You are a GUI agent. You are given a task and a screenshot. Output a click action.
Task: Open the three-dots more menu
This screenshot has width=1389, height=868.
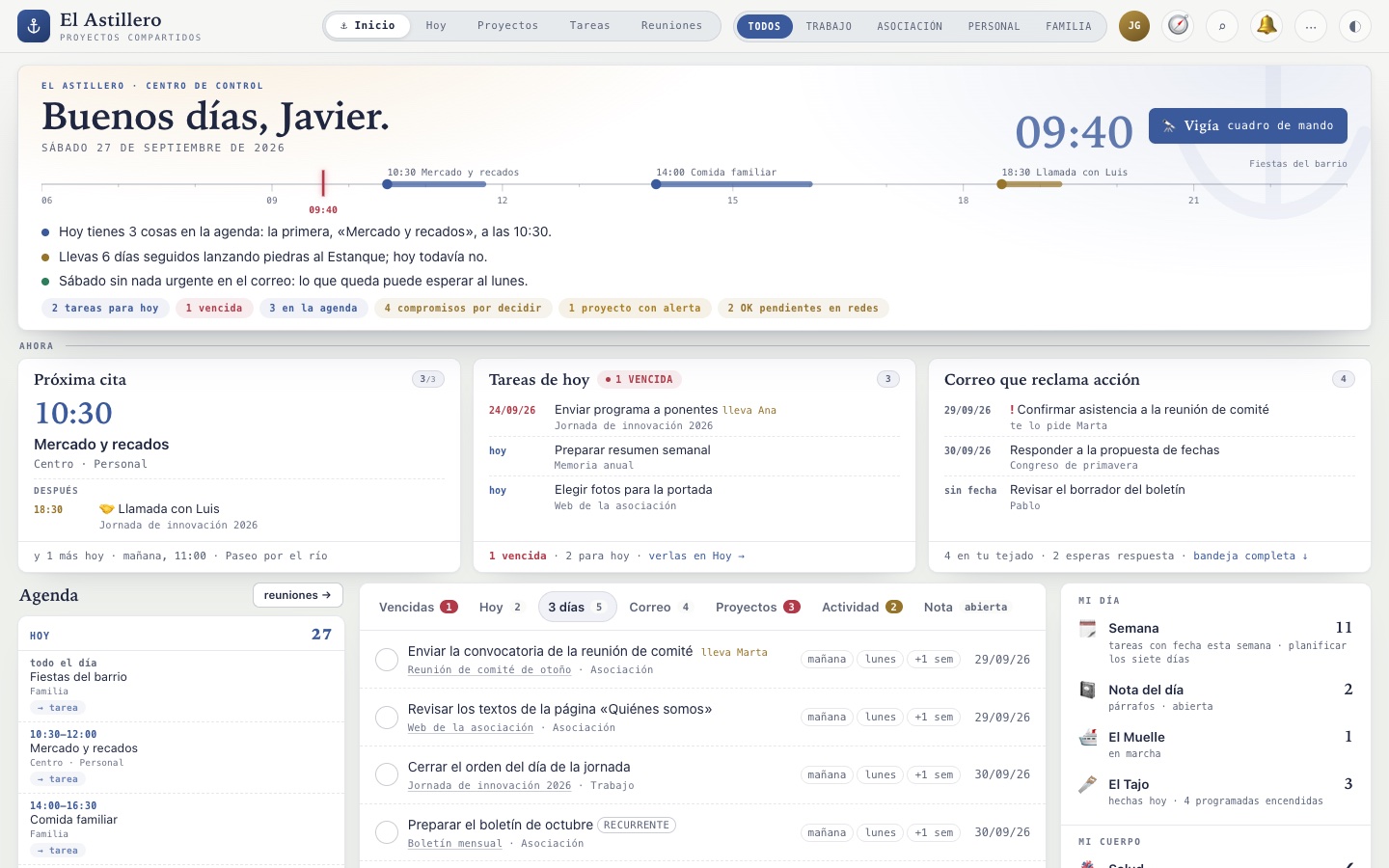tap(1311, 26)
